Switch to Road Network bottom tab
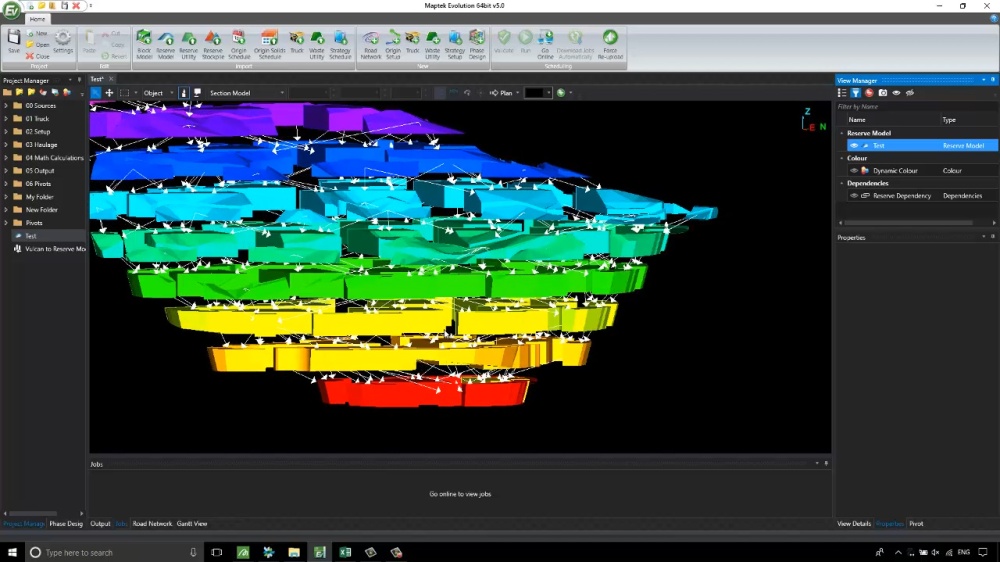The image size is (1000, 562). click(152, 524)
